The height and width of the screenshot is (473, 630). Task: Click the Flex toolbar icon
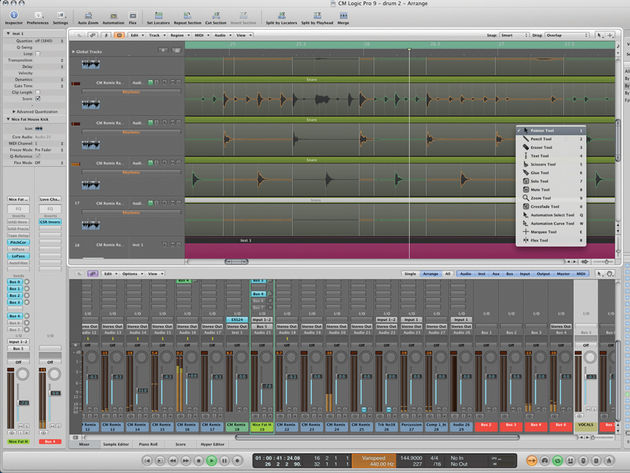133,16
